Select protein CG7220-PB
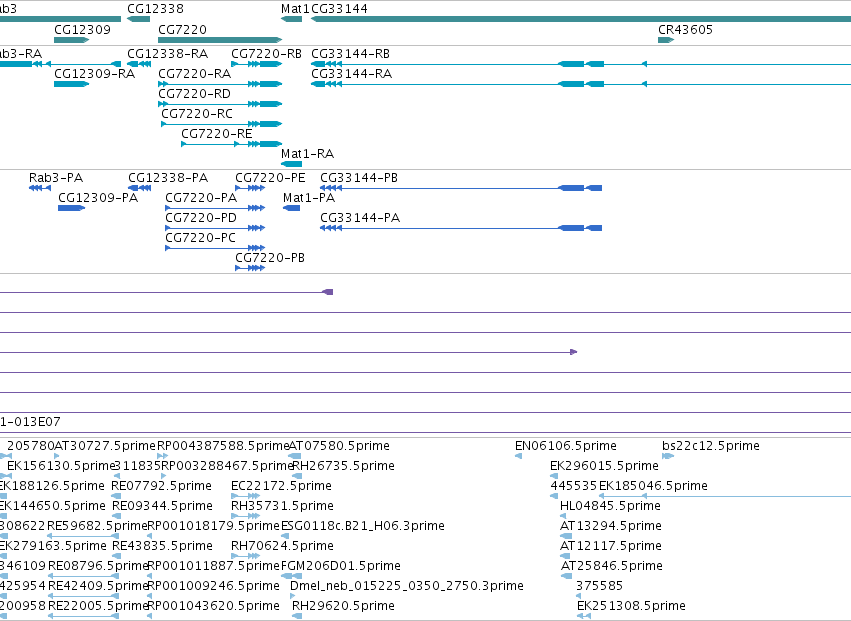Viewport: 851px width, 621px height. pyautogui.click(x=270, y=257)
